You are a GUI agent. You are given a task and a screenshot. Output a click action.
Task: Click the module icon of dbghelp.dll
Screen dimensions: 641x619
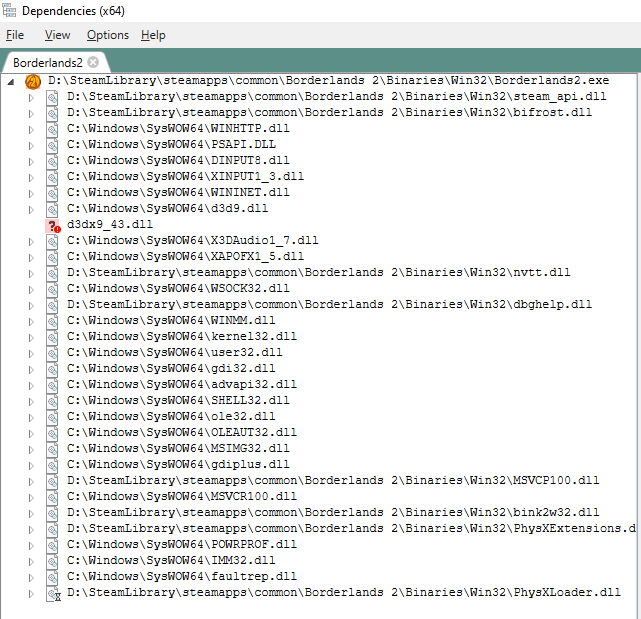(x=52, y=306)
